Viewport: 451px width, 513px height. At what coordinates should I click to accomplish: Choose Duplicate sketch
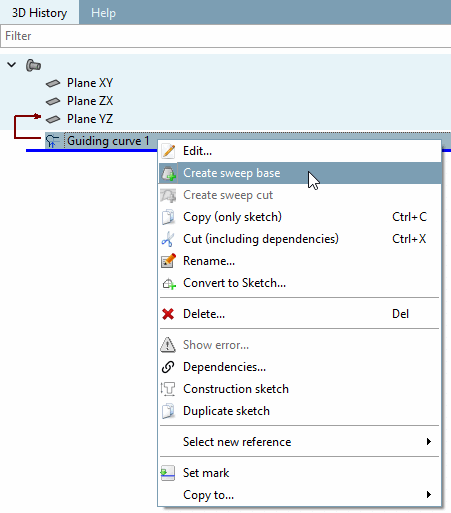(300, 411)
